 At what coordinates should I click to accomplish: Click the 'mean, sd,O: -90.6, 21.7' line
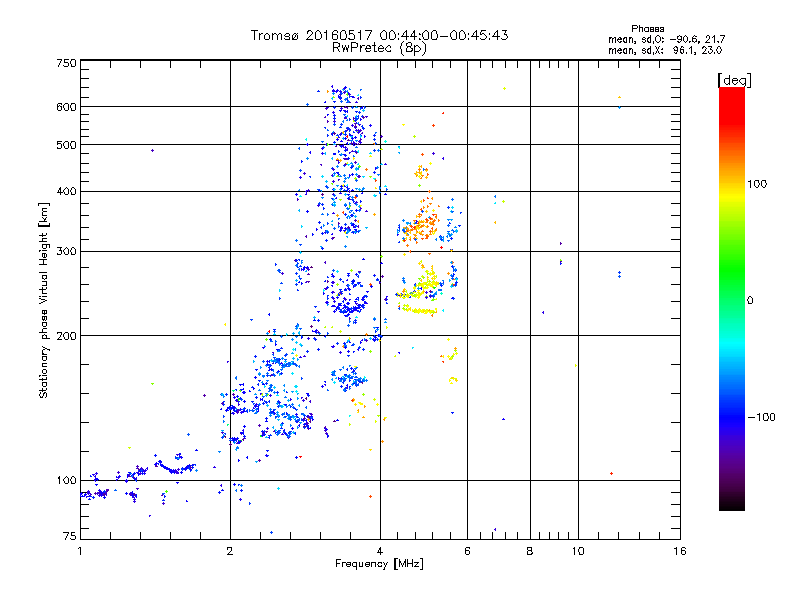click(x=666, y=39)
